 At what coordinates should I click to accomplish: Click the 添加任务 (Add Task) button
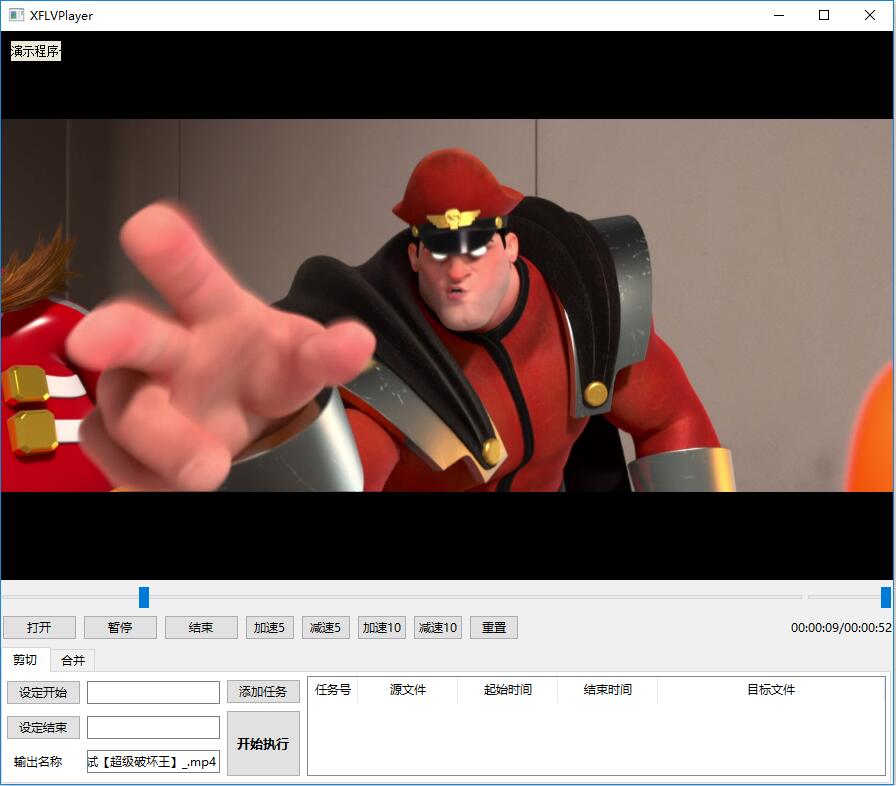(x=263, y=692)
